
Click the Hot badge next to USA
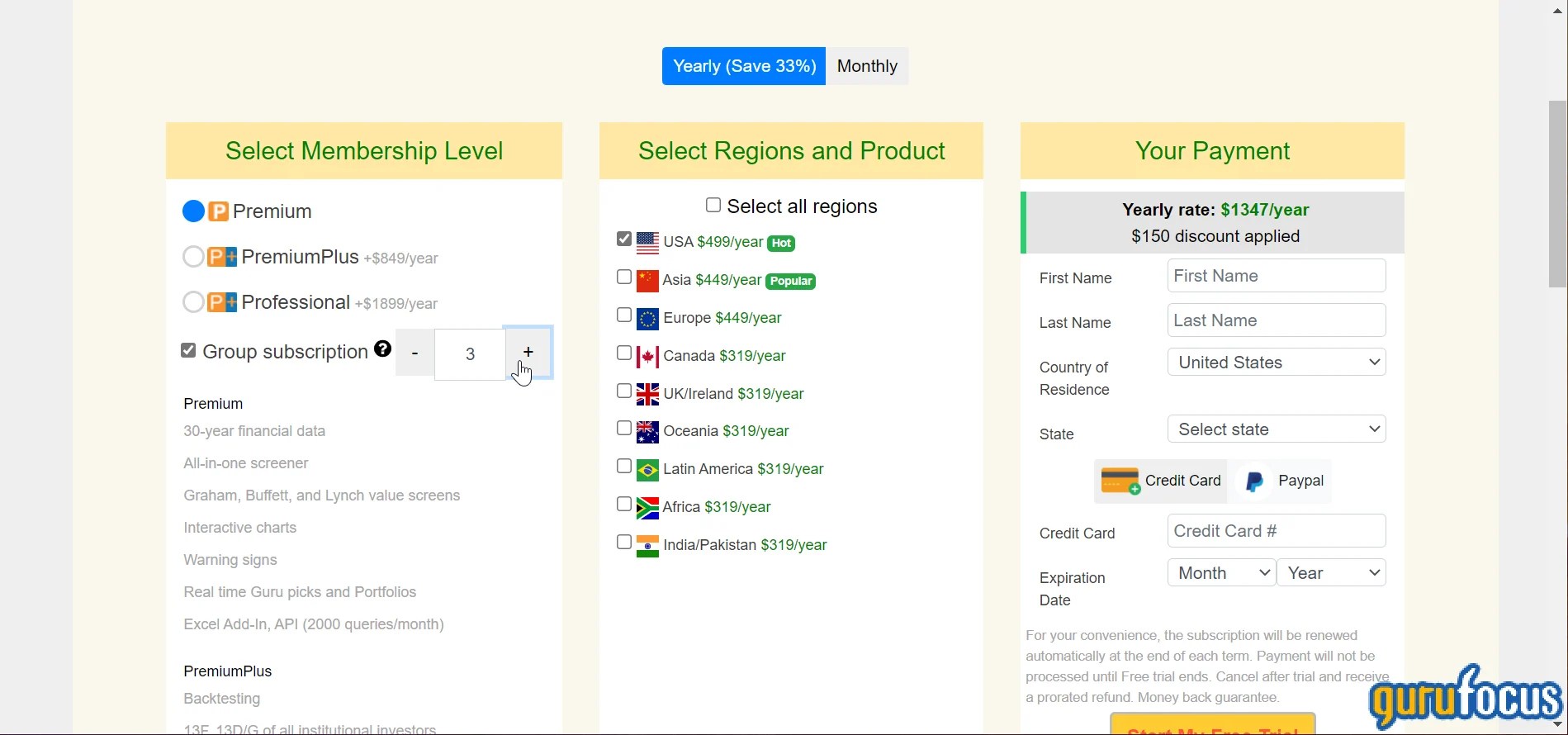(781, 243)
